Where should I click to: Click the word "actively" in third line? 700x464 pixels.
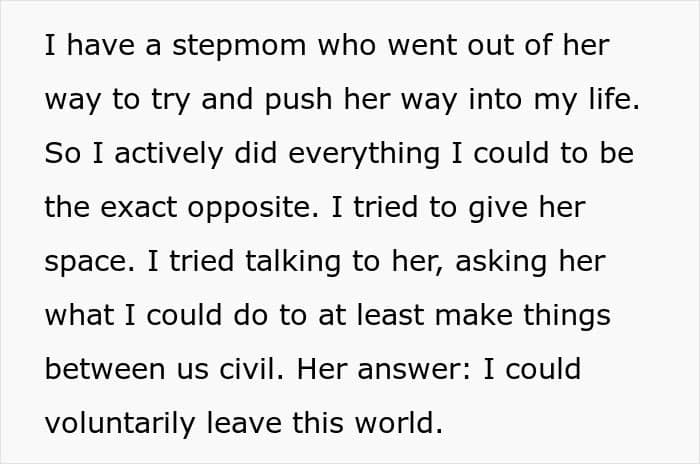168,154
